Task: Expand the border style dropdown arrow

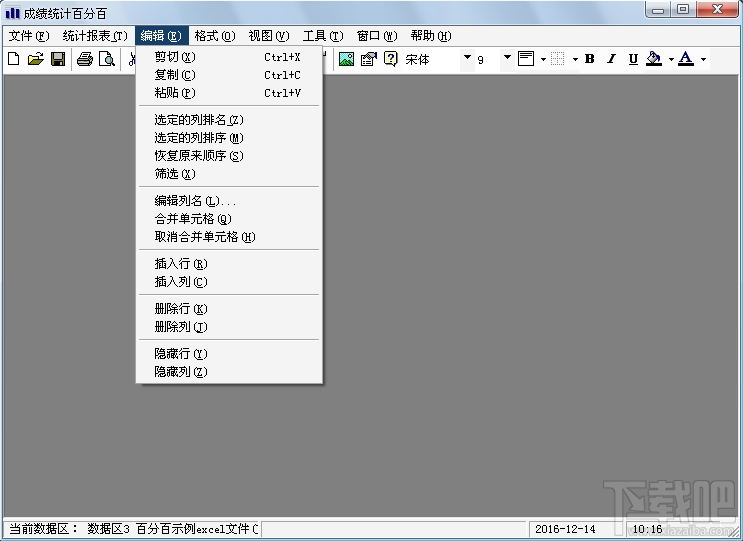Action: (575, 60)
